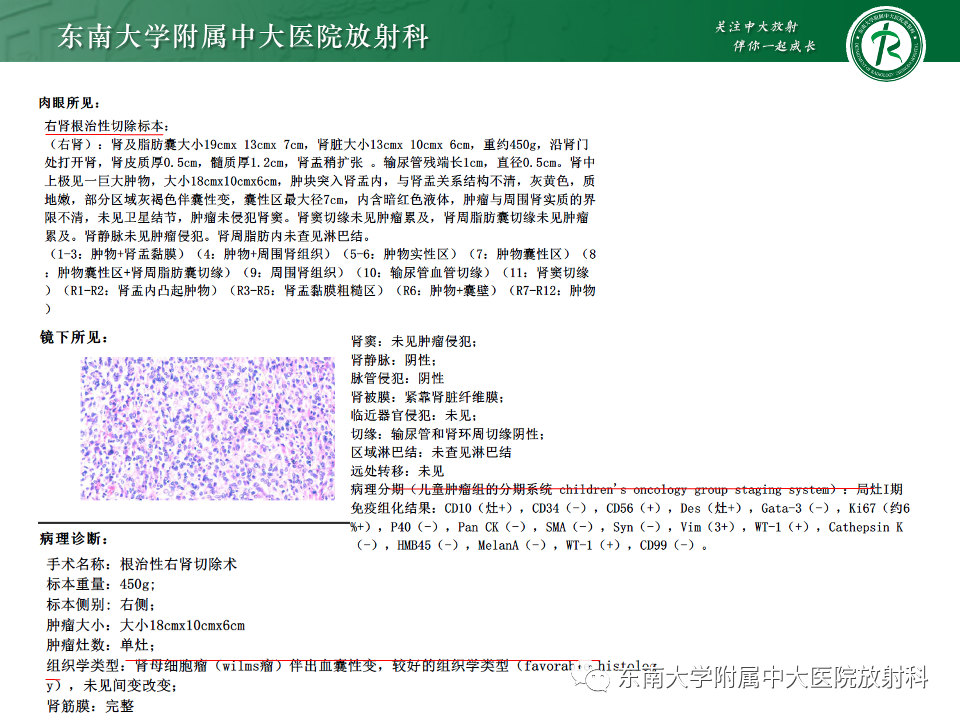The image size is (960, 720).
Task: Click the line 肾筋膜：完整
Action: click(x=91, y=706)
